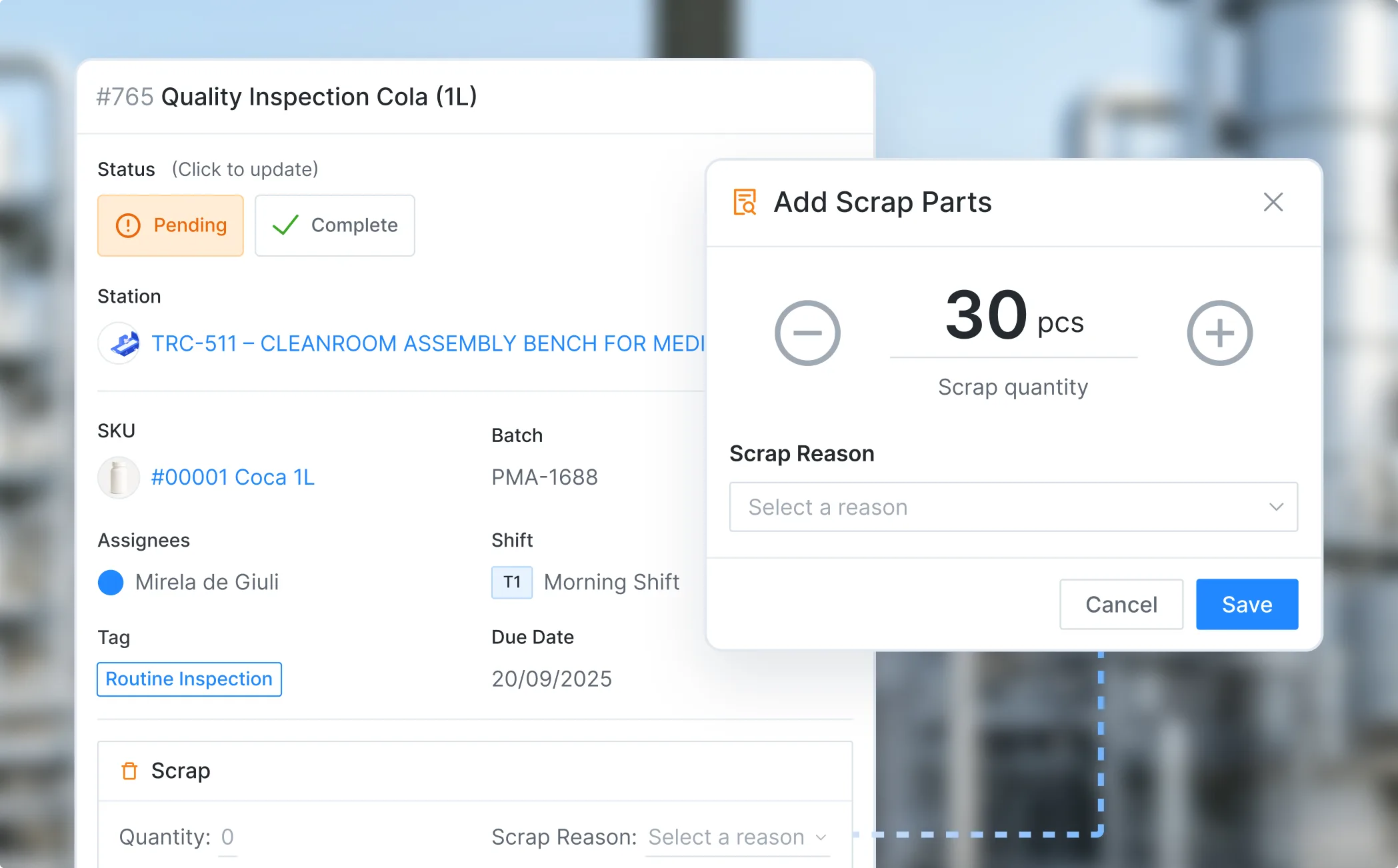Close the Add Scrap Parts dialog

coord(1273,202)
